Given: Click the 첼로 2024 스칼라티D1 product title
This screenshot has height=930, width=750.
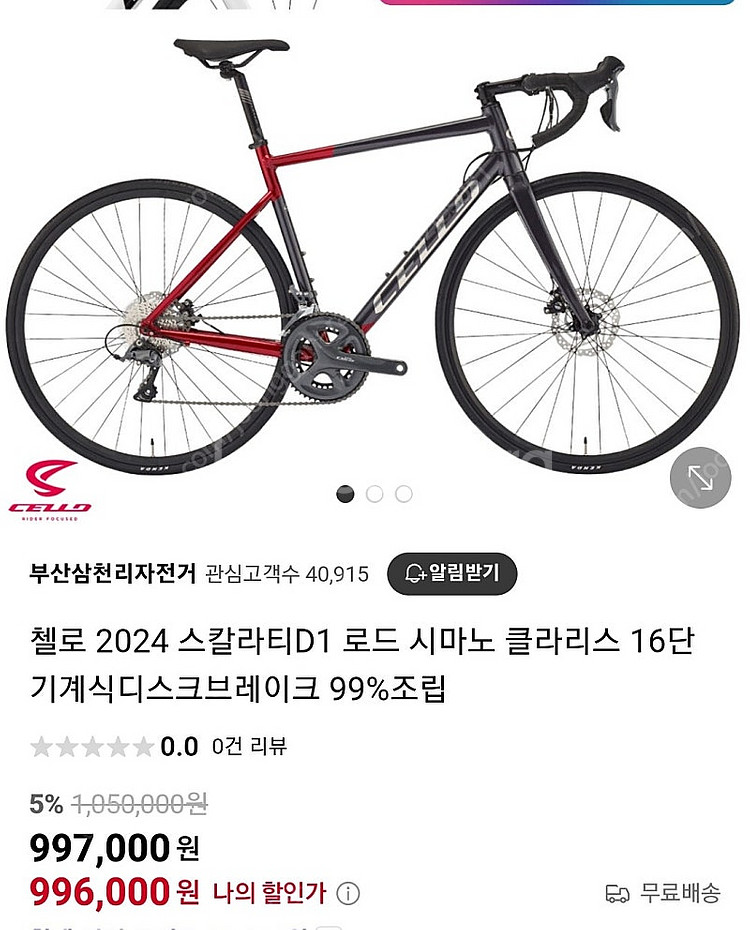Looking at the screenshot, I should point(362,665).
